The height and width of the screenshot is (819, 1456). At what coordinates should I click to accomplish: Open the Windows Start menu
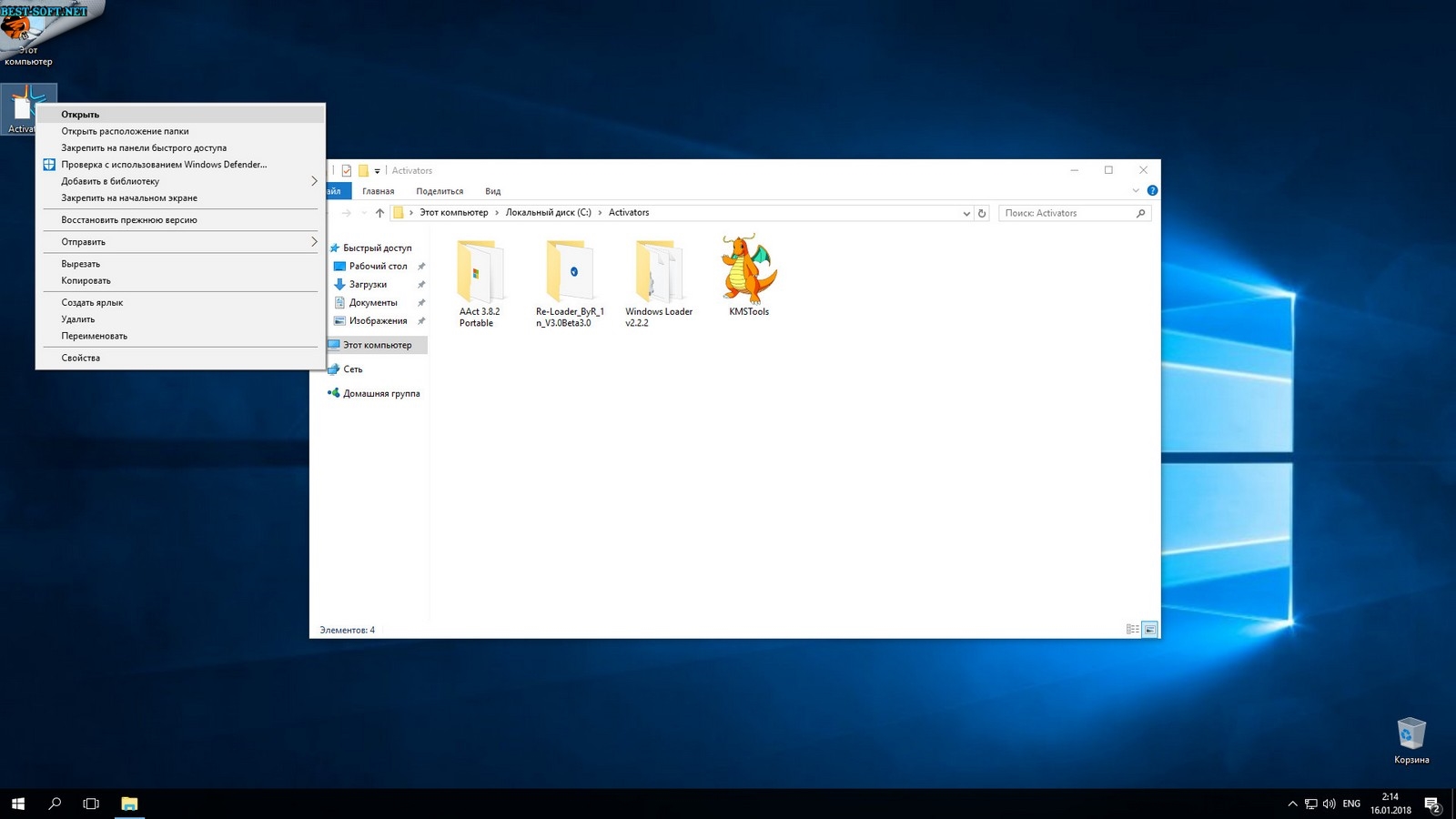18,804
